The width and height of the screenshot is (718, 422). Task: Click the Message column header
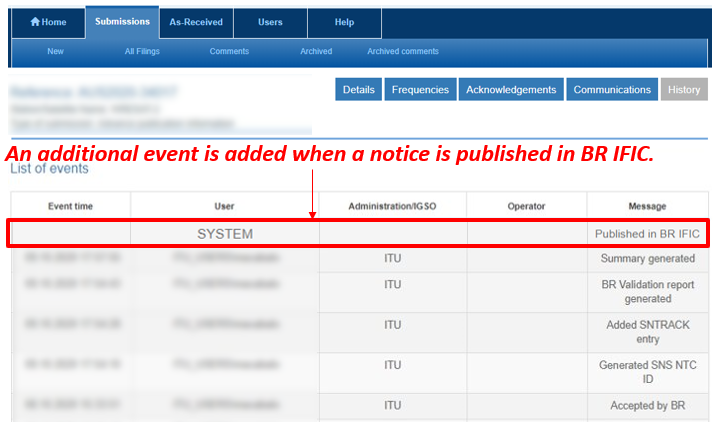(647, 206)
